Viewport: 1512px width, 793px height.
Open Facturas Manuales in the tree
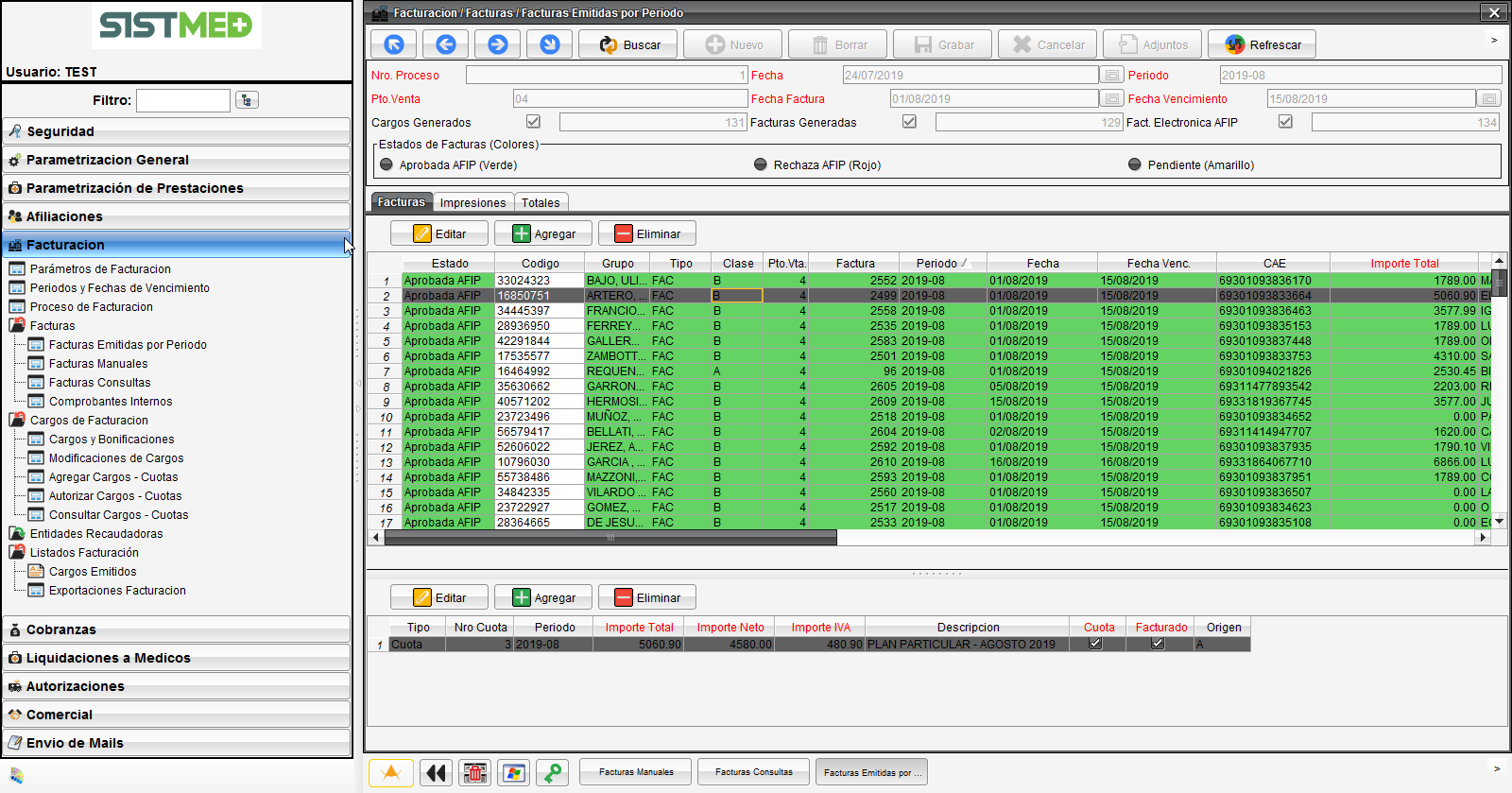98,364
